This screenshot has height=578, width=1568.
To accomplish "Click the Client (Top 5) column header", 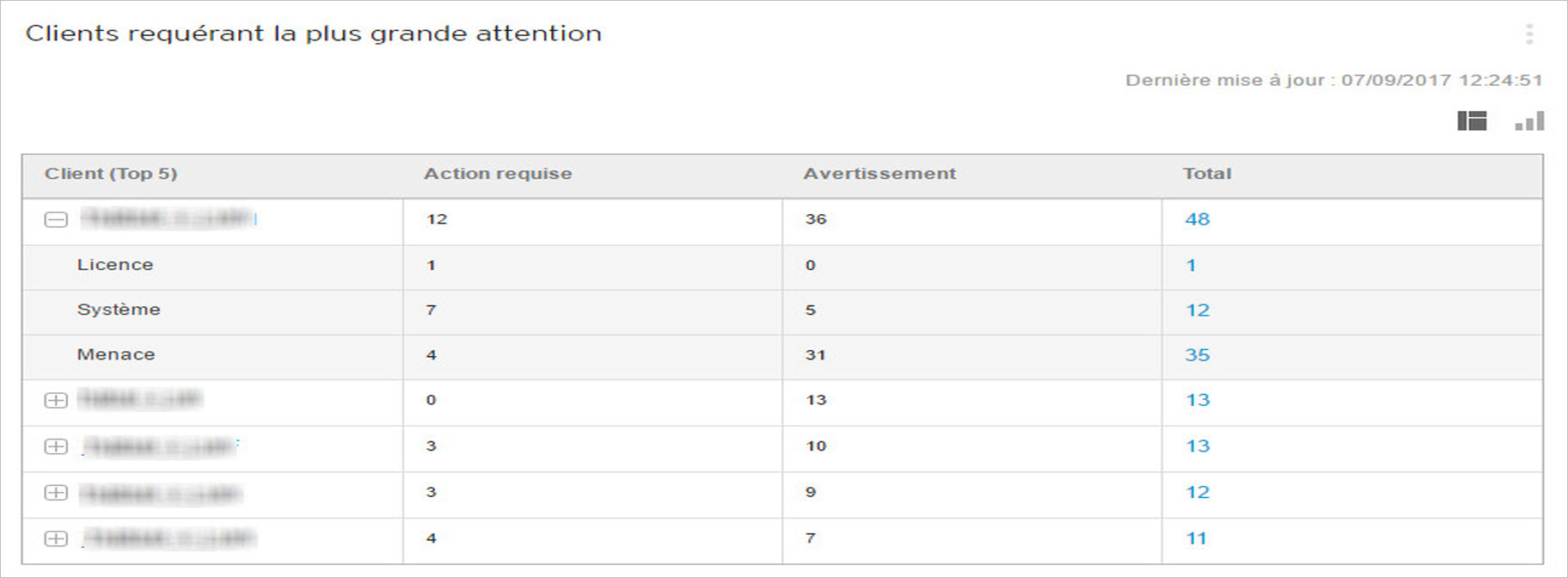I will point(111,174).
